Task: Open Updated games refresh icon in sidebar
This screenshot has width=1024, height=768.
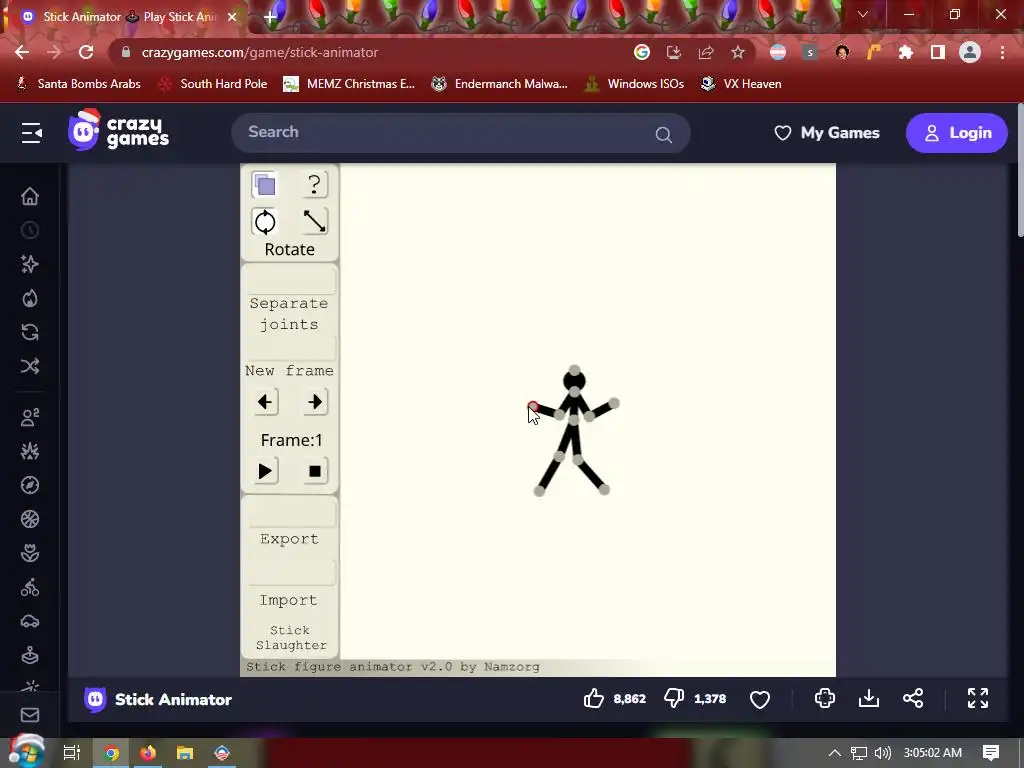Action: tap(30, 332)
